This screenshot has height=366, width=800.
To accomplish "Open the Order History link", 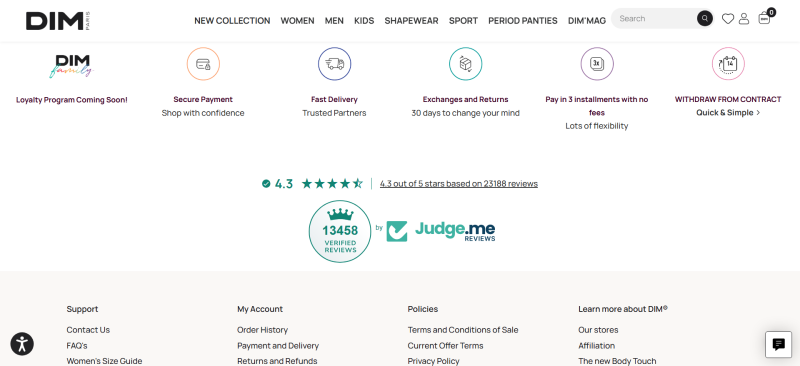I will click(262, 330).
